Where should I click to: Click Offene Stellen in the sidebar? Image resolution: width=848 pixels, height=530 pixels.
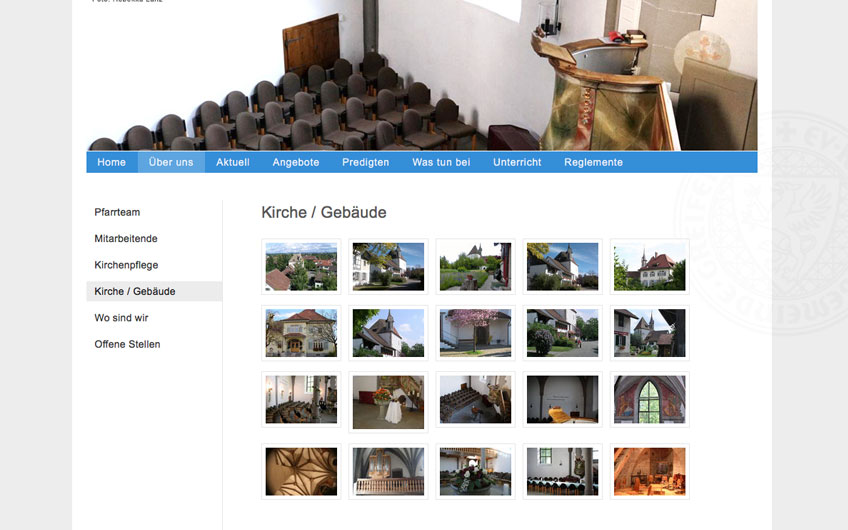[x=127, y=344]
